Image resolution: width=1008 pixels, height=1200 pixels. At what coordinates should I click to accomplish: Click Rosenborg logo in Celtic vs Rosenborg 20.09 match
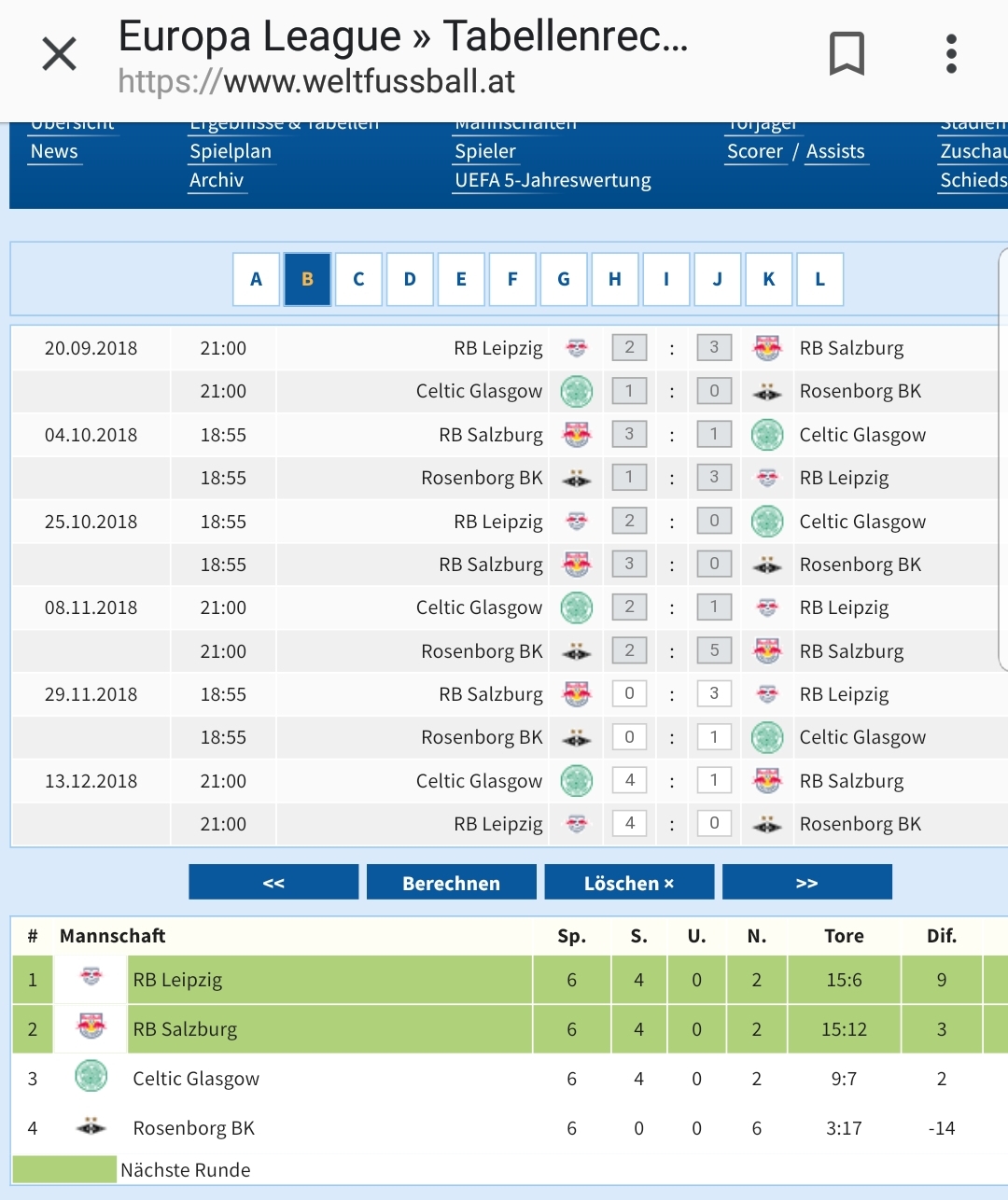(x=767, y=392)
